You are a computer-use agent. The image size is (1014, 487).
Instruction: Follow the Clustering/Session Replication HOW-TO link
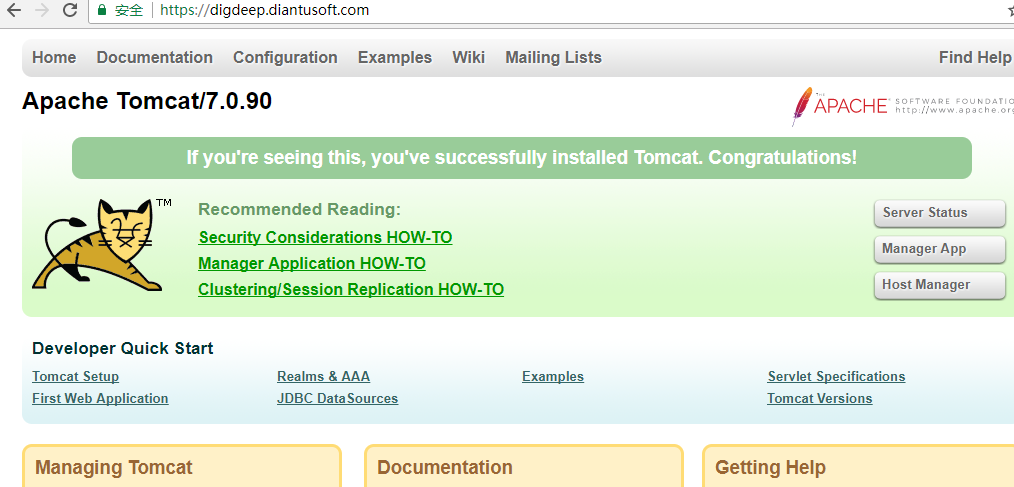point(351,290)
